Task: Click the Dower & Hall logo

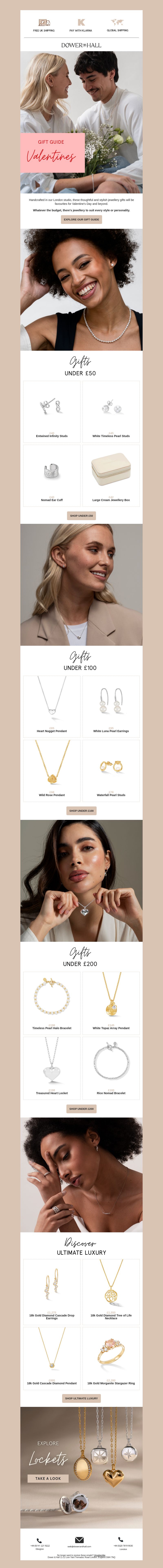Action: (81, 45)
